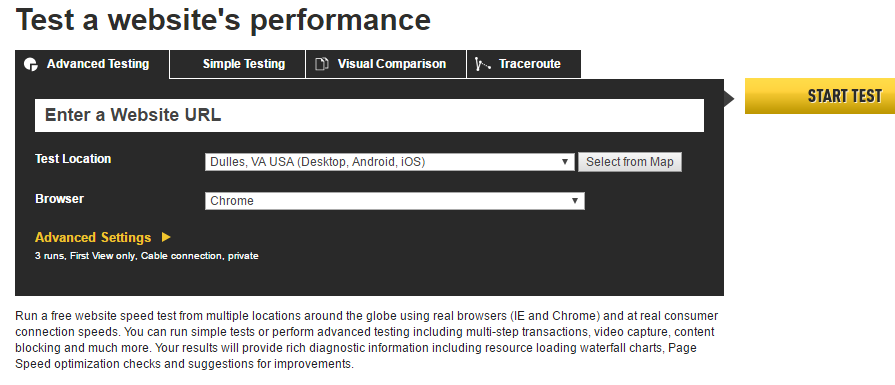Select the Dulles, VA USA location combo box
The width and height of the screenshot is (895, 385).
[390, 162]
